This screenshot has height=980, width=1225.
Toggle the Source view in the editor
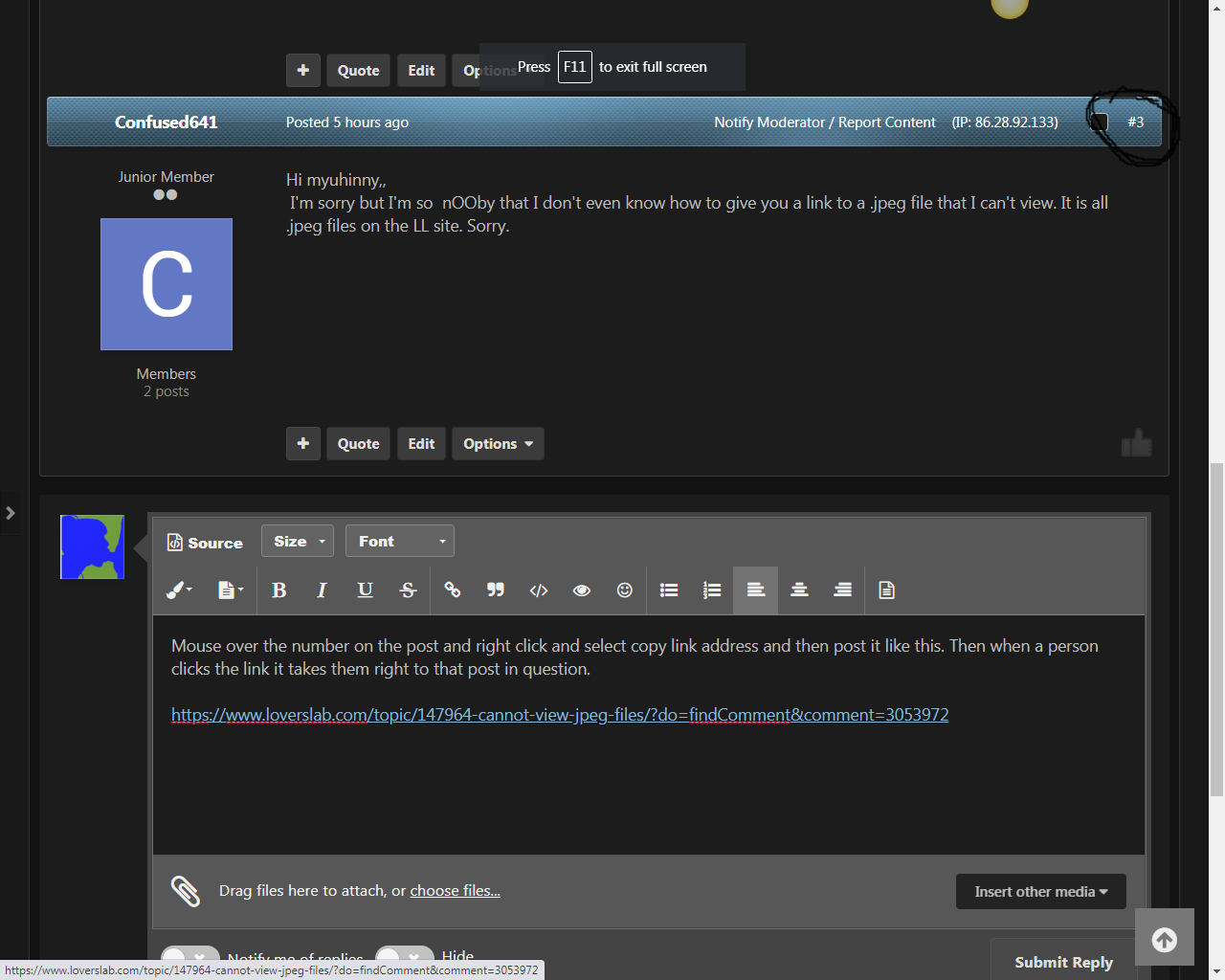(x=205, y=543)
